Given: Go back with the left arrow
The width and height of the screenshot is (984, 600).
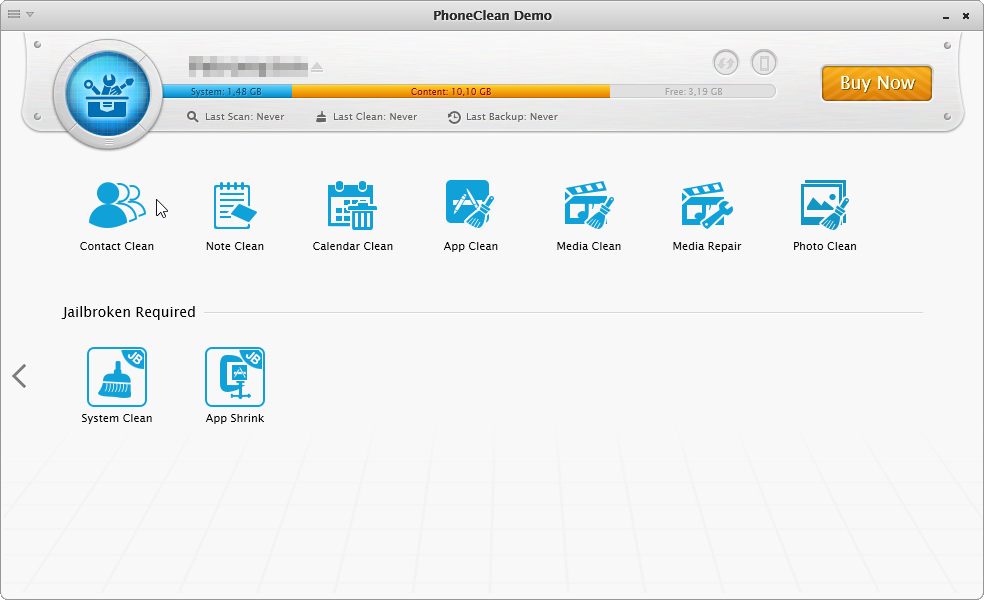Looking at the screenshot, I should pos(19,376).
